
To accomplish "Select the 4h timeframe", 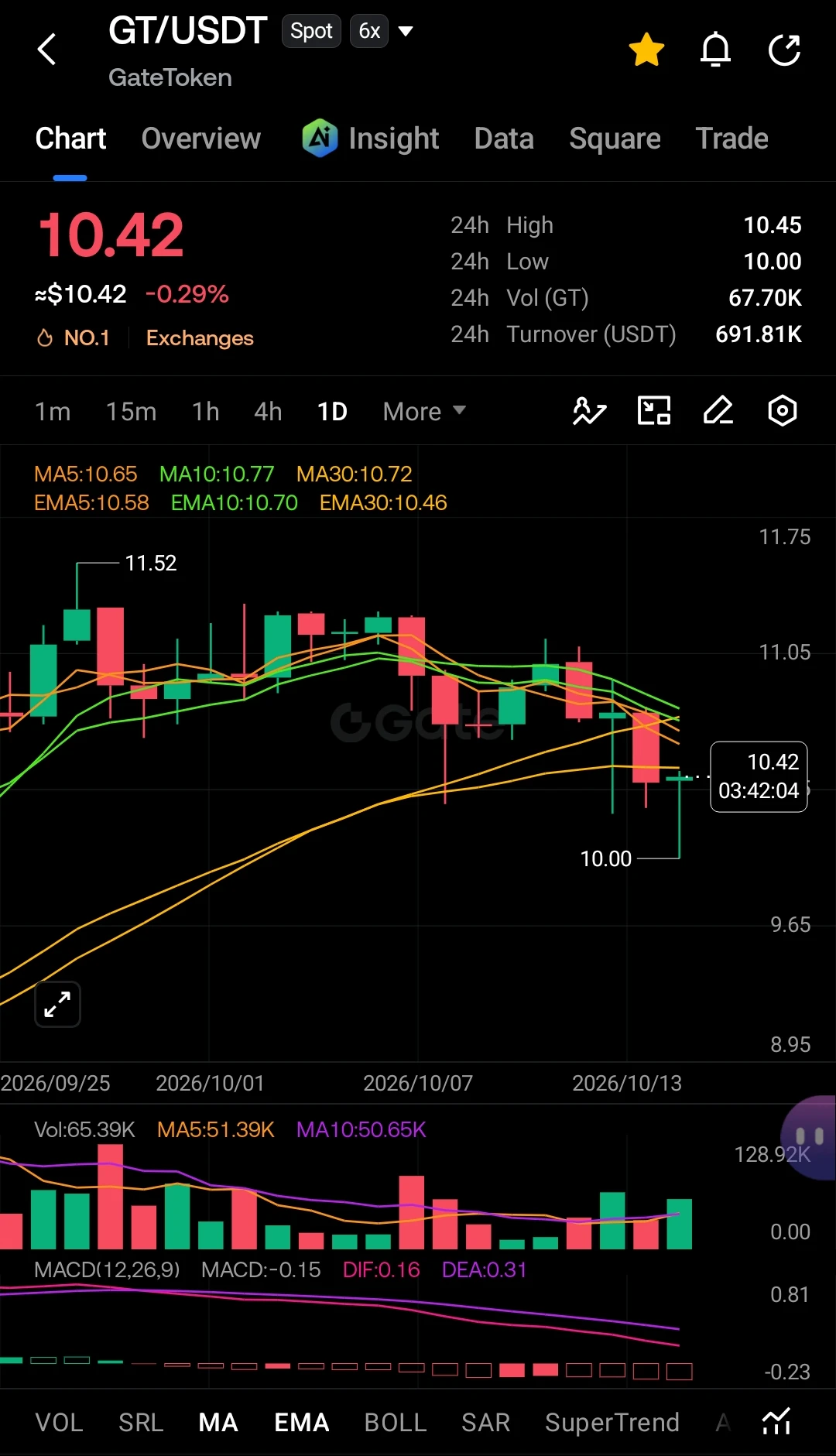I will click(268, 412).
